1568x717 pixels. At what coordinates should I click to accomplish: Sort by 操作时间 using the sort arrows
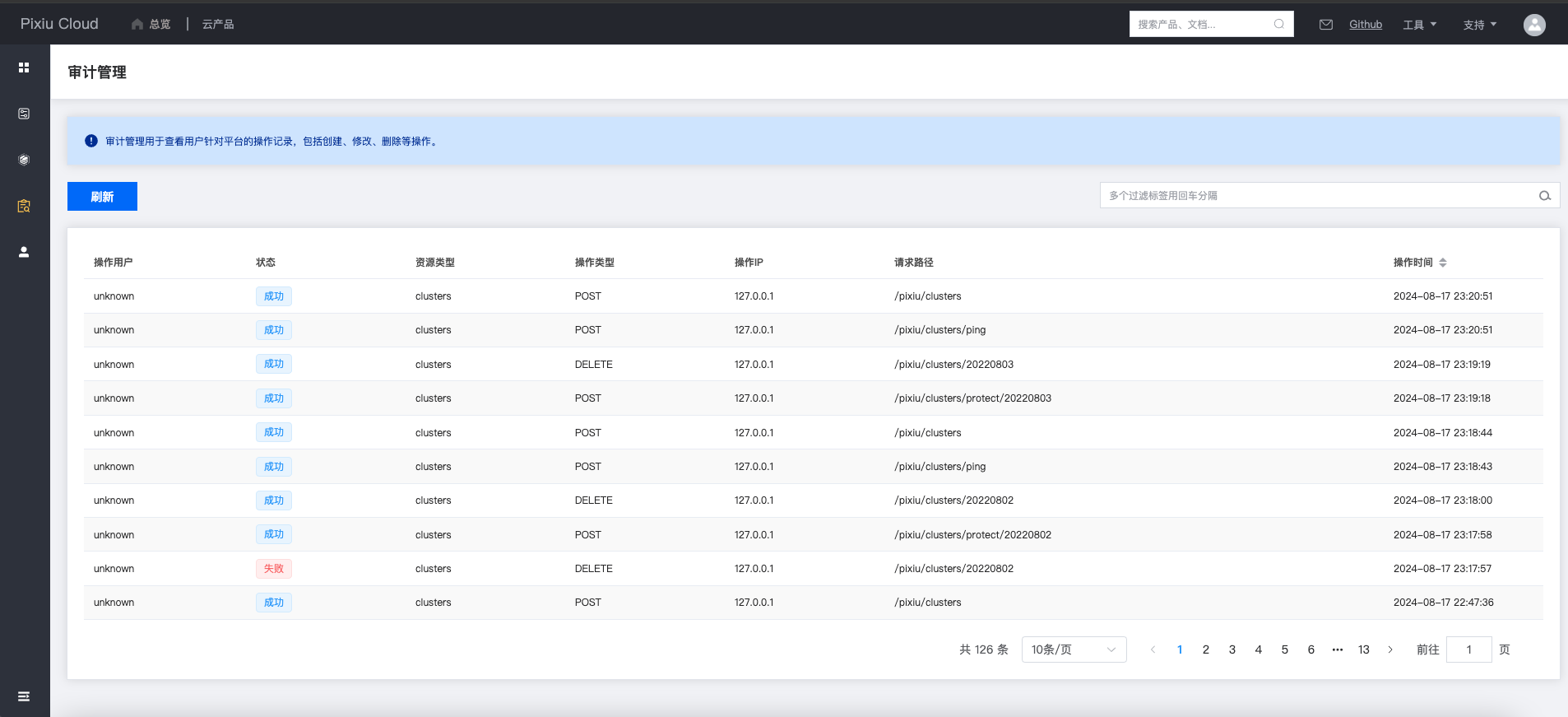click(1443, 263)
